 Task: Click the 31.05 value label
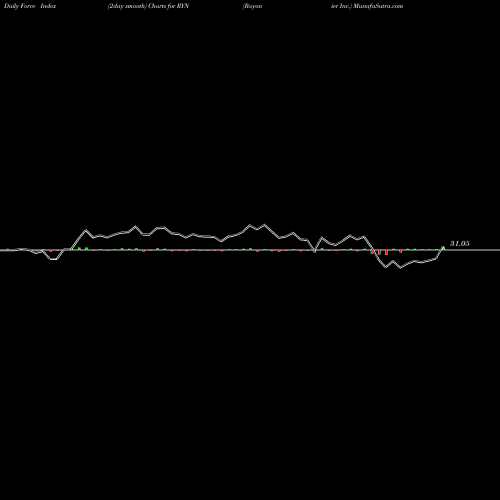460,244
